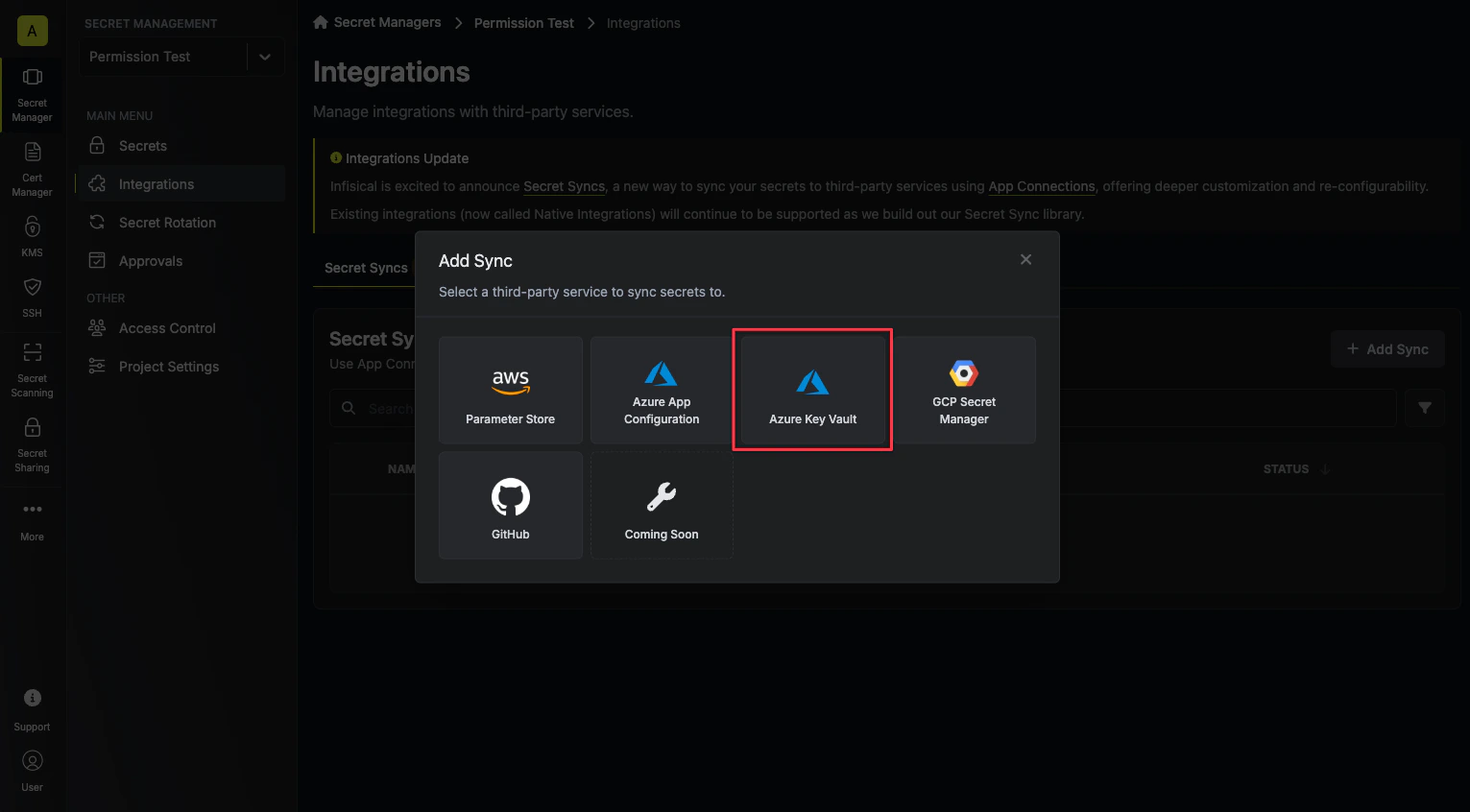Open Secret Sharing in the sidebar rail
The image size is (1470, 812).
pyautogui.click(x=32, y=445)
